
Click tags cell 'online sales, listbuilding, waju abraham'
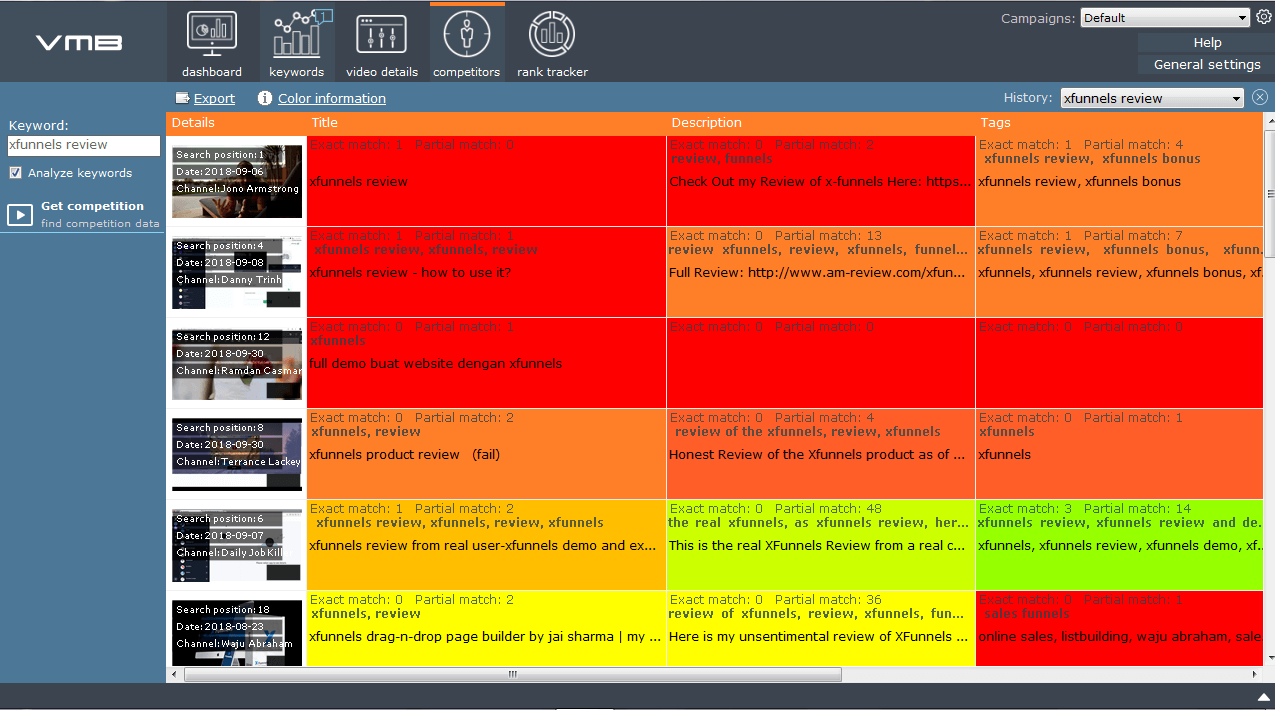coord(1119,628)
